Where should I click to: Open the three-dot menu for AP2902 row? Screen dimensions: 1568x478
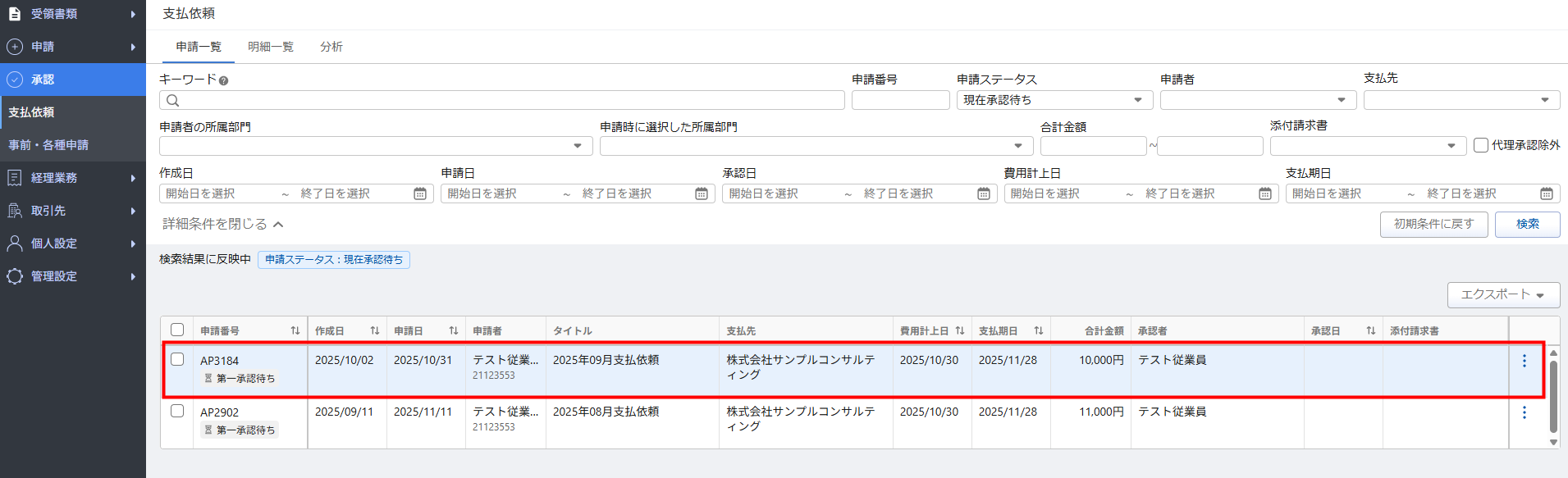[1524, 412]
